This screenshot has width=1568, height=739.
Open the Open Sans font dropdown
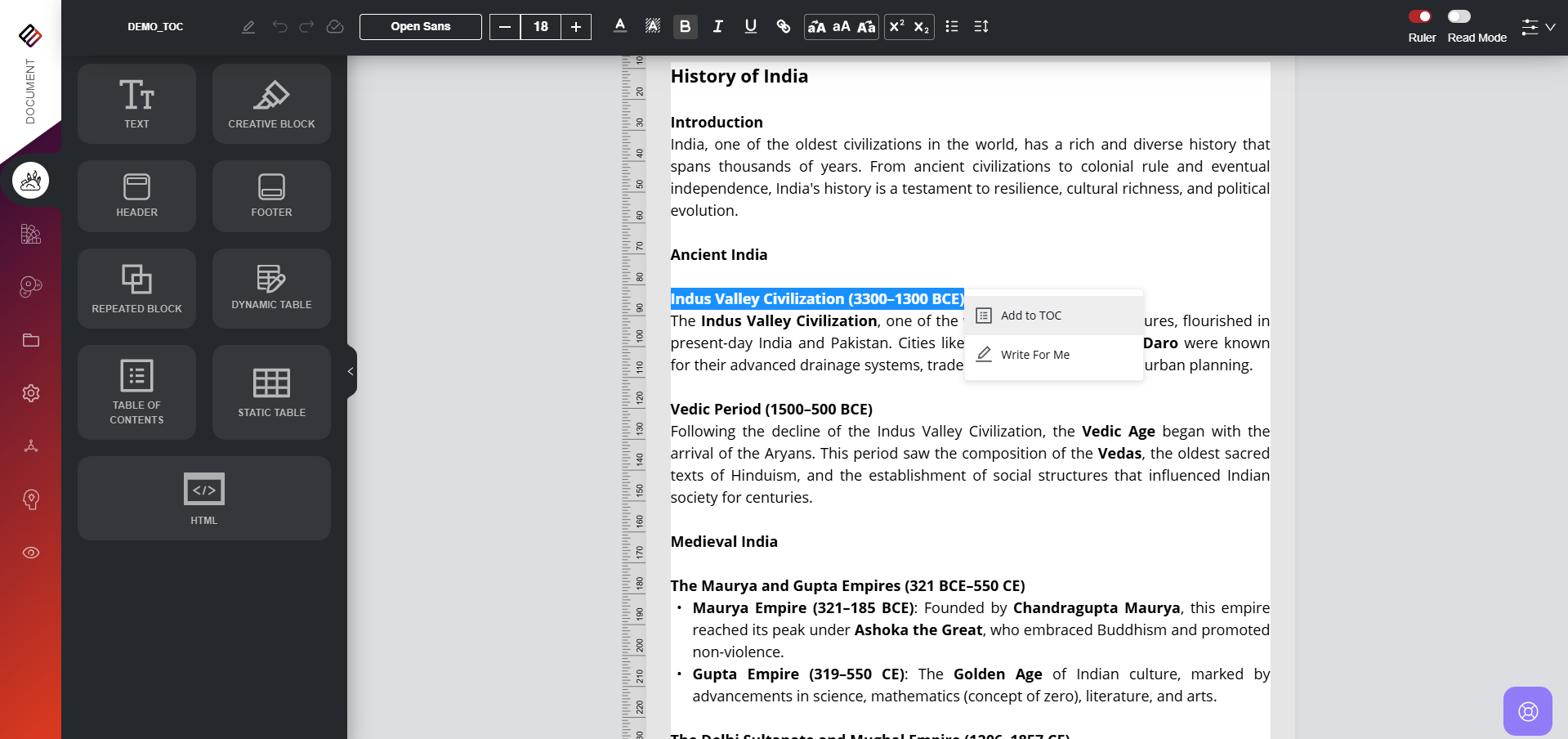coord(420,26)
